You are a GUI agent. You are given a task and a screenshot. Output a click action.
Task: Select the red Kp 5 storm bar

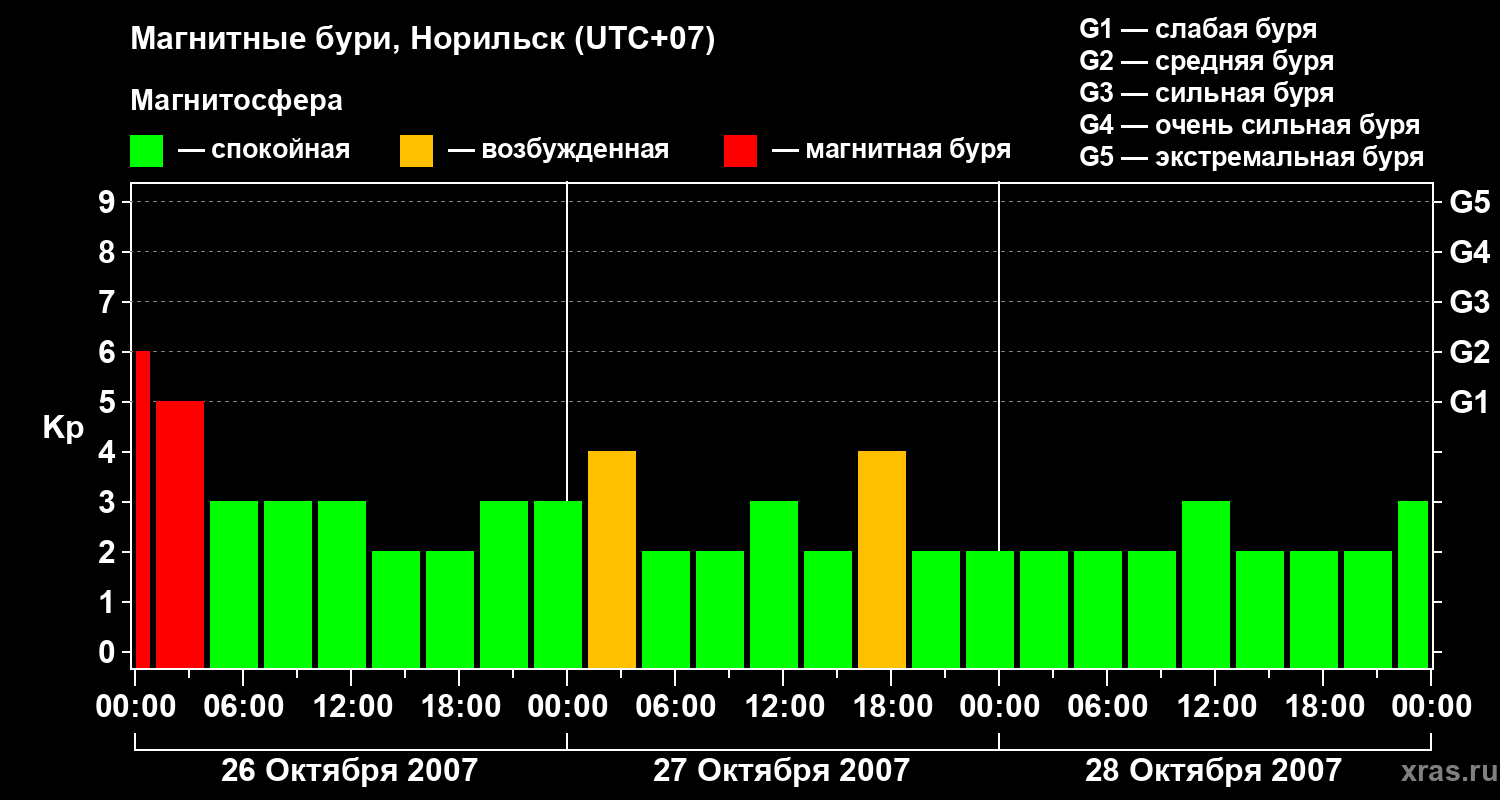coord(180,534)
